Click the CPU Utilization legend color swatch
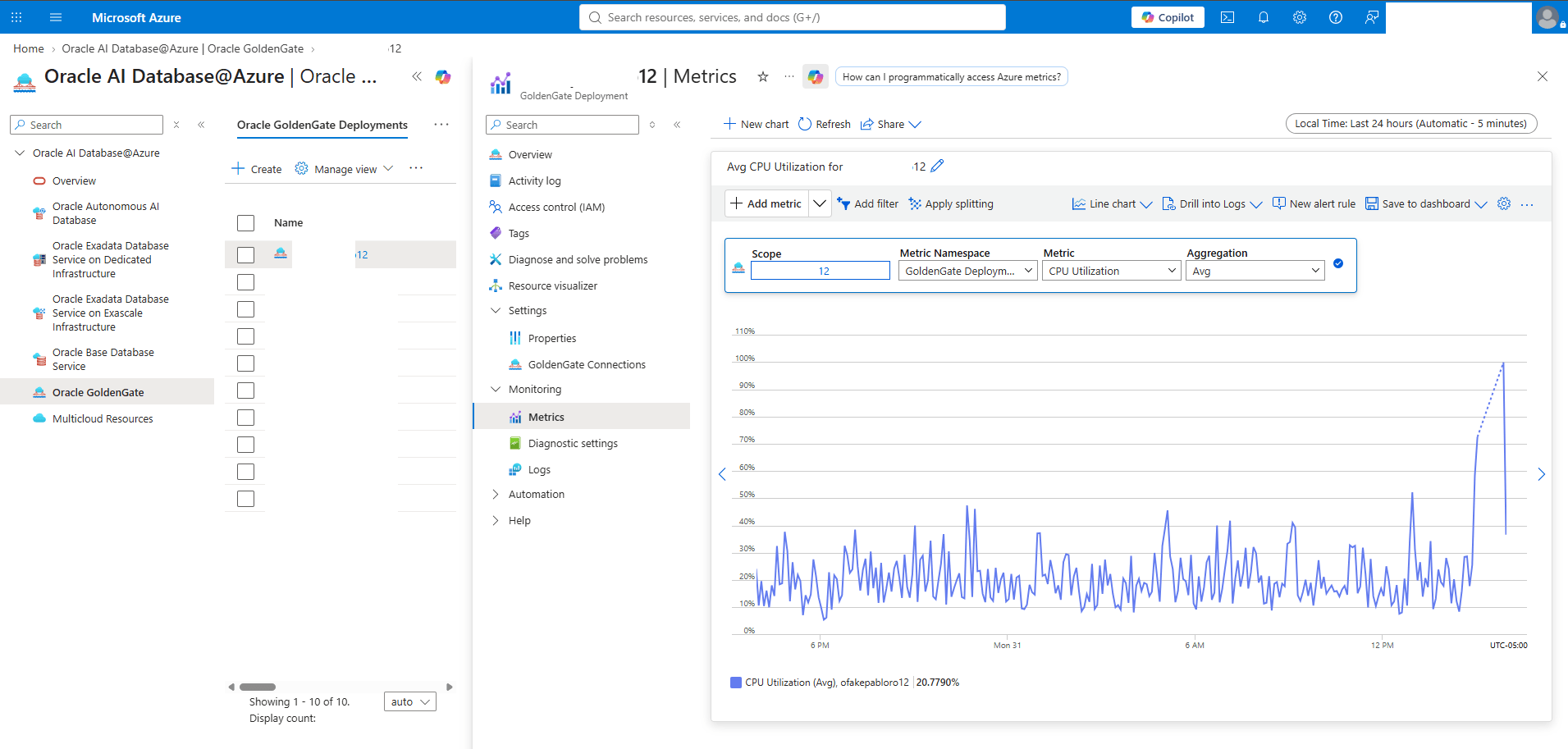The height and width of the screenshot is (749, 1568). tap(735, 683)
